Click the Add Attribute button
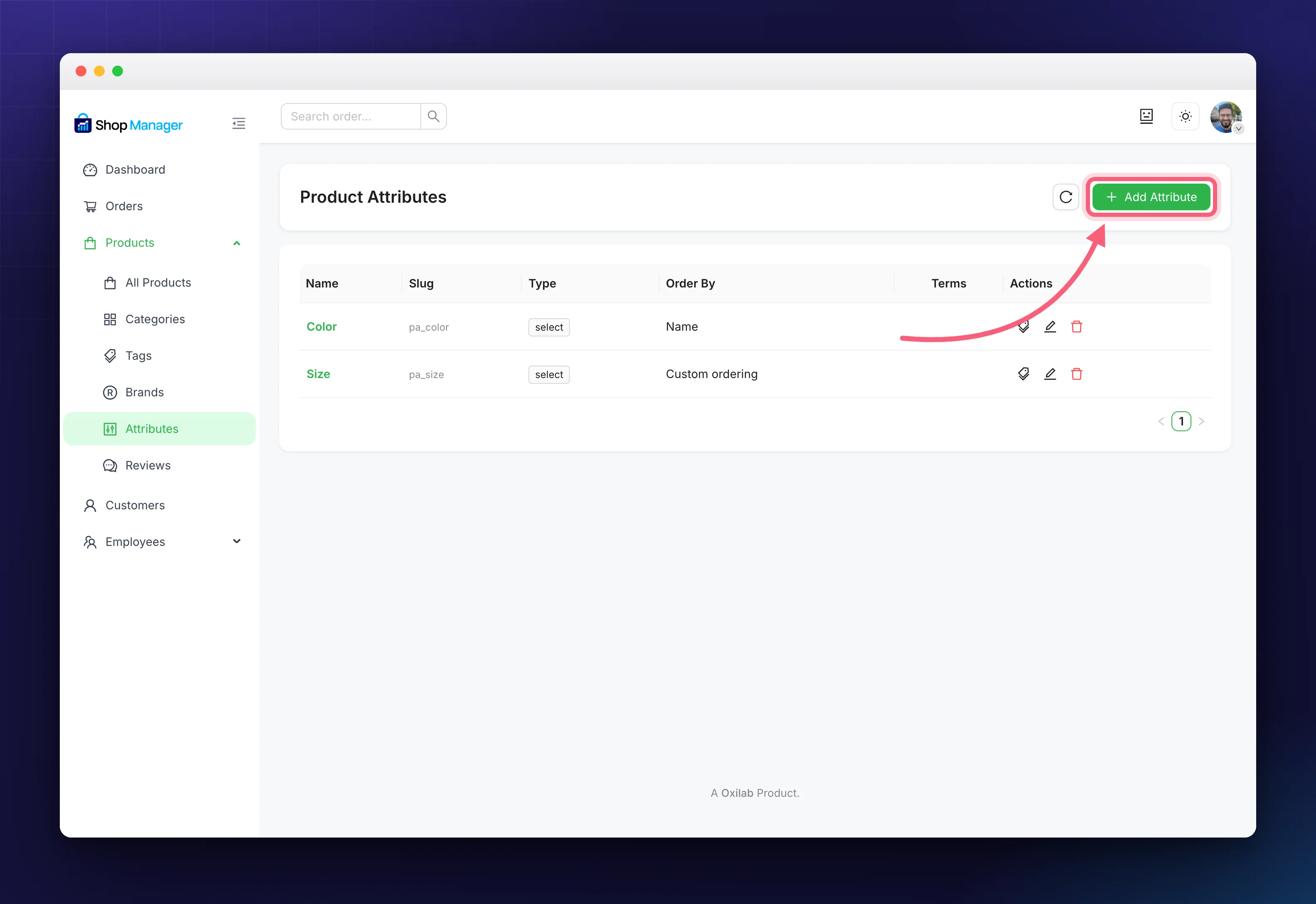 1151,197
